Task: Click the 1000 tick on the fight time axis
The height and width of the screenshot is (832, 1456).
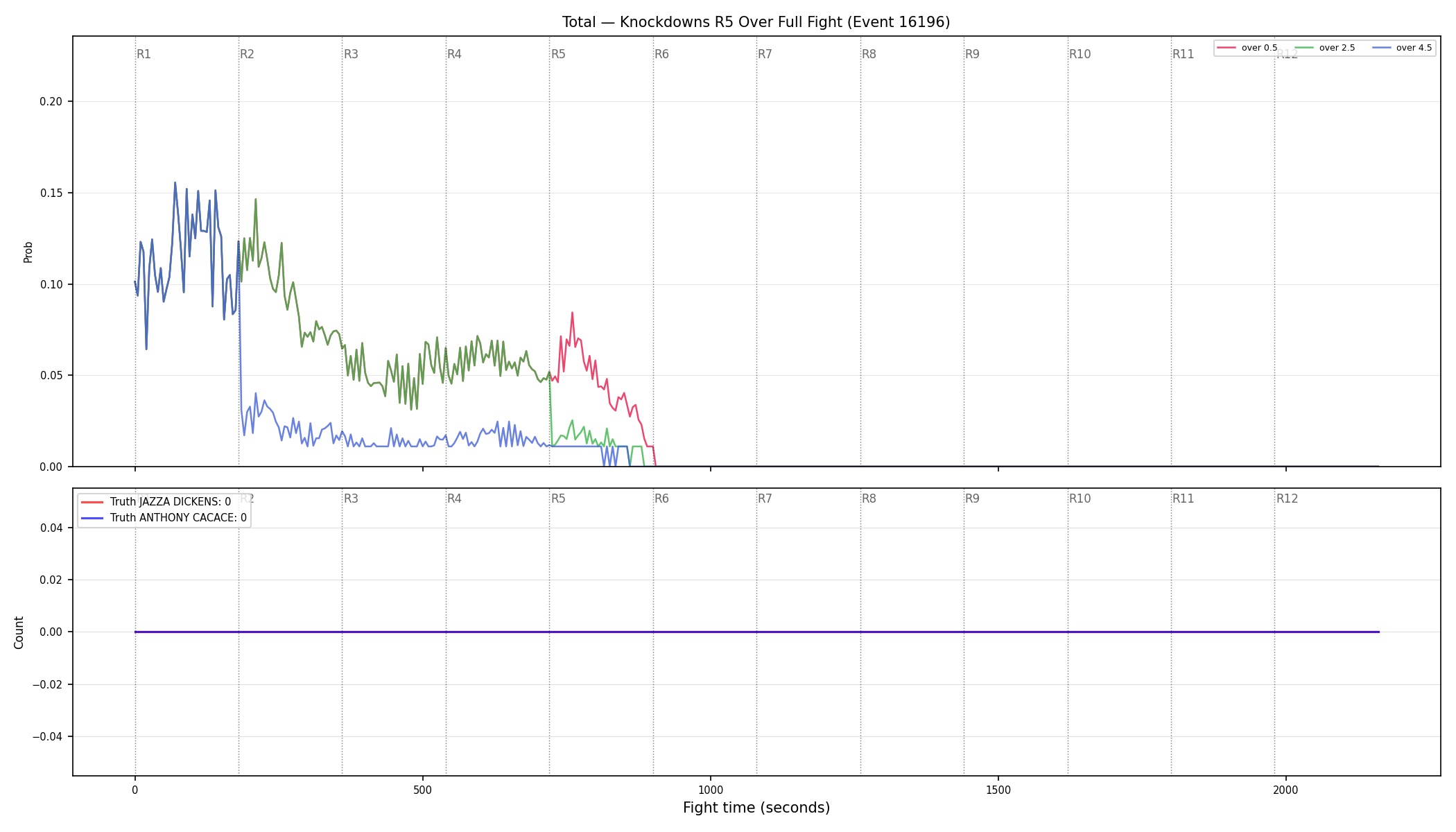Action: 710,790
